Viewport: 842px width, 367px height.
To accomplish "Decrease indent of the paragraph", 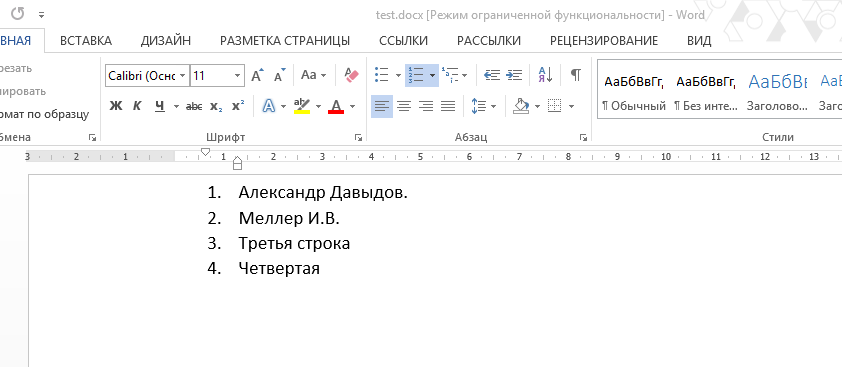I will pos(492,75).
